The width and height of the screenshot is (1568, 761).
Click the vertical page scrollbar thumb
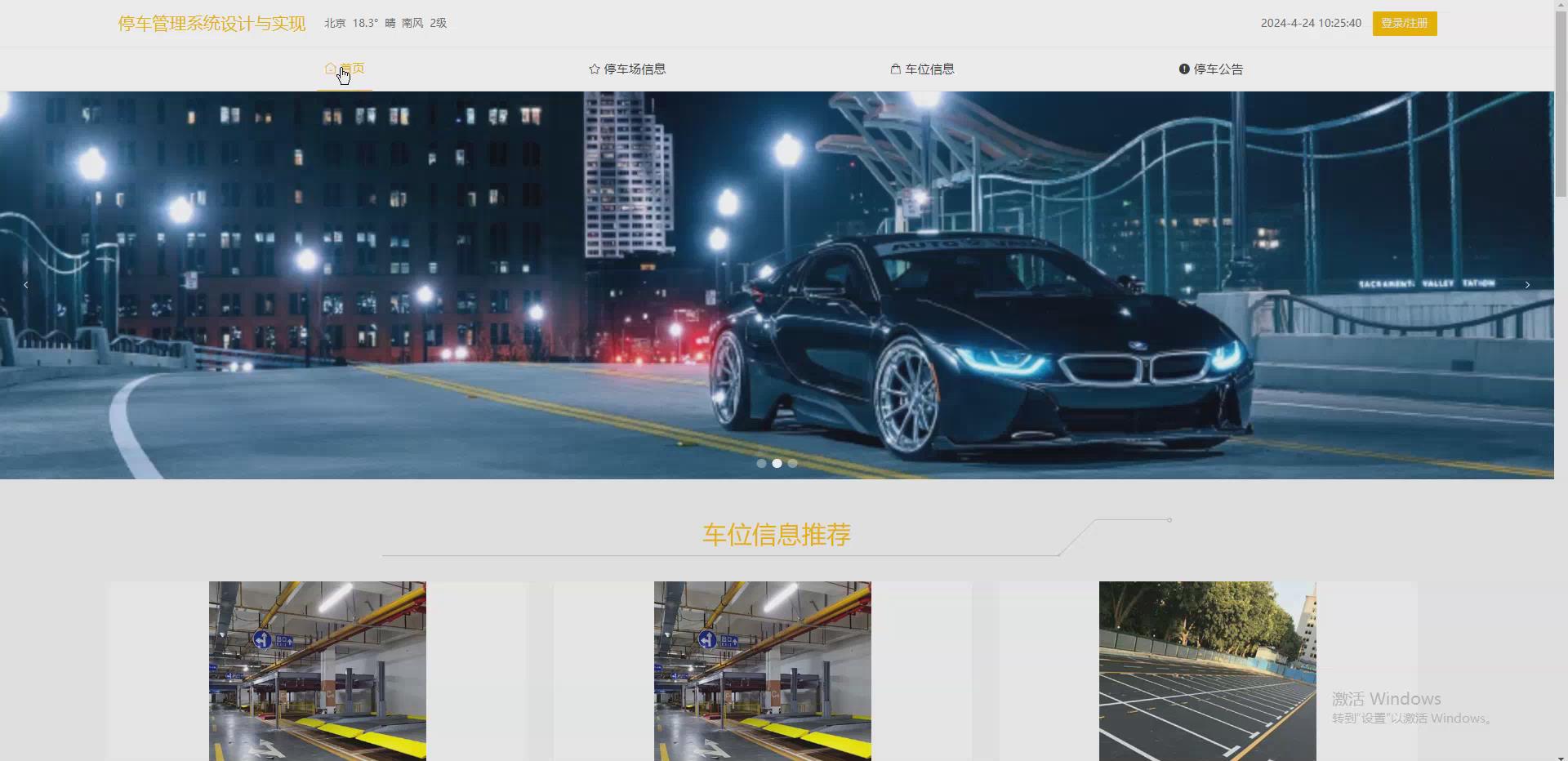[1561, 102]
